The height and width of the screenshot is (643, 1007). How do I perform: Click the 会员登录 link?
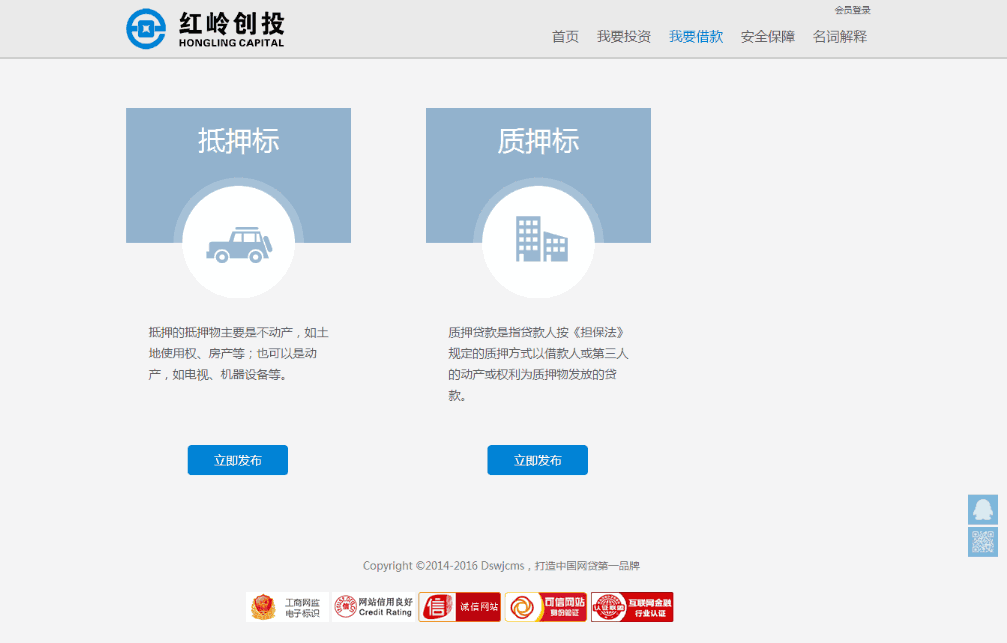(852, 10)
